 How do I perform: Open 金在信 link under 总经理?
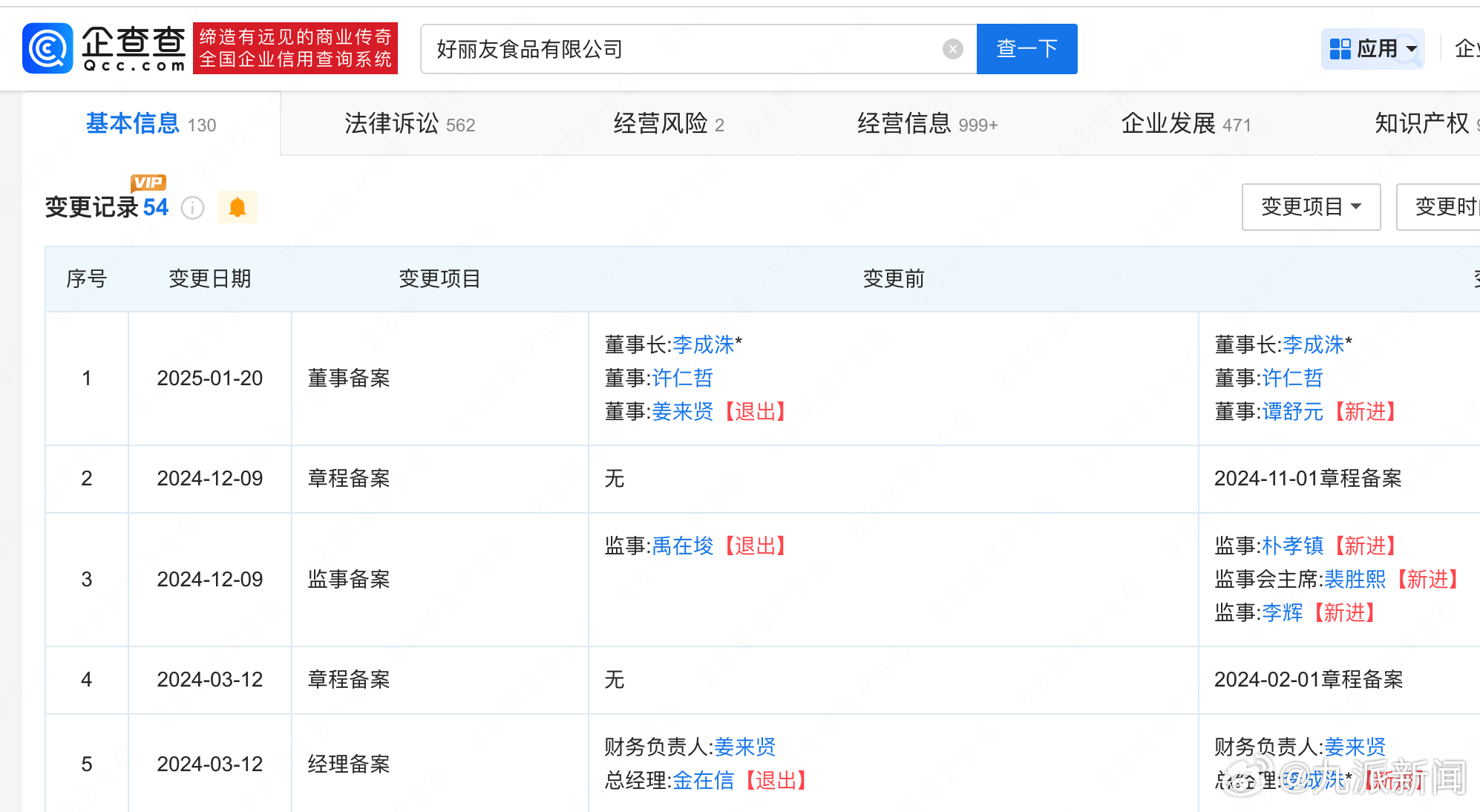[x=703, y=780]
